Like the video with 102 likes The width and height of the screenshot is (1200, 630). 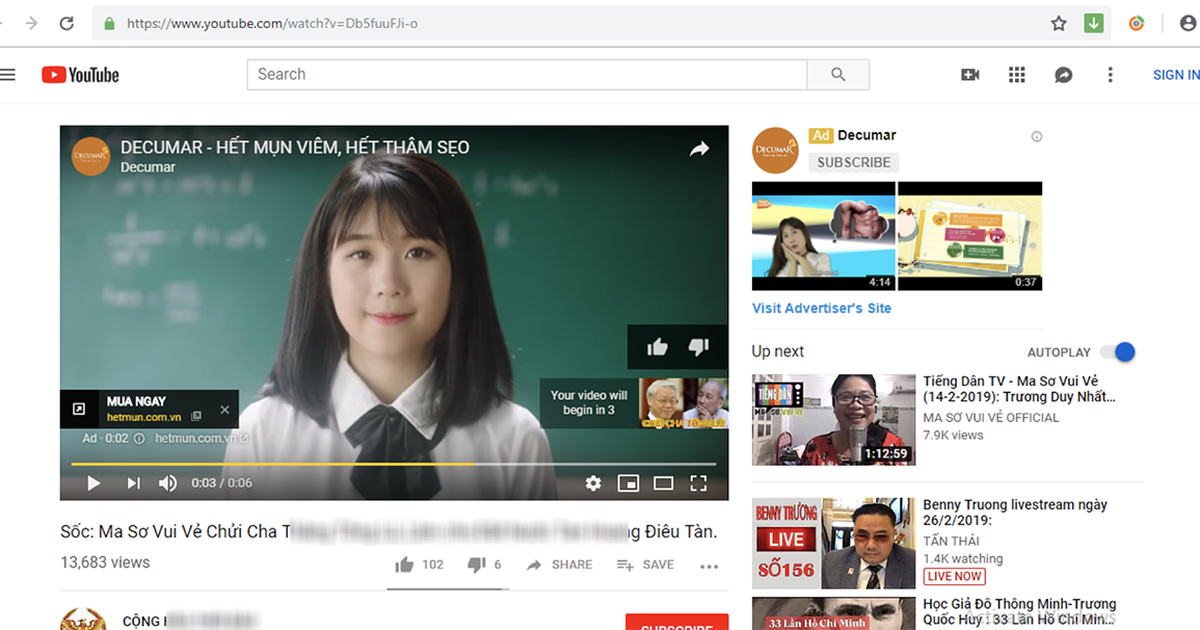419,565
